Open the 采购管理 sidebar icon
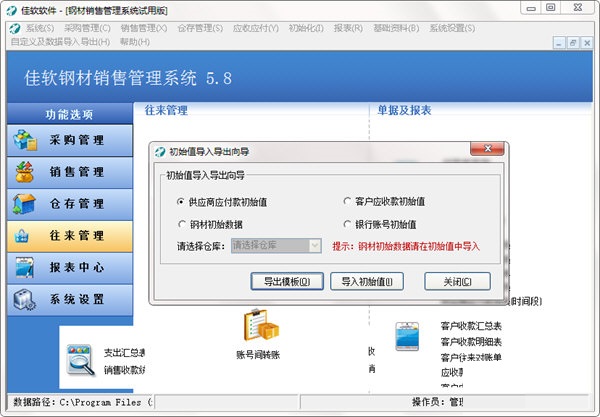 coord(25,140)
